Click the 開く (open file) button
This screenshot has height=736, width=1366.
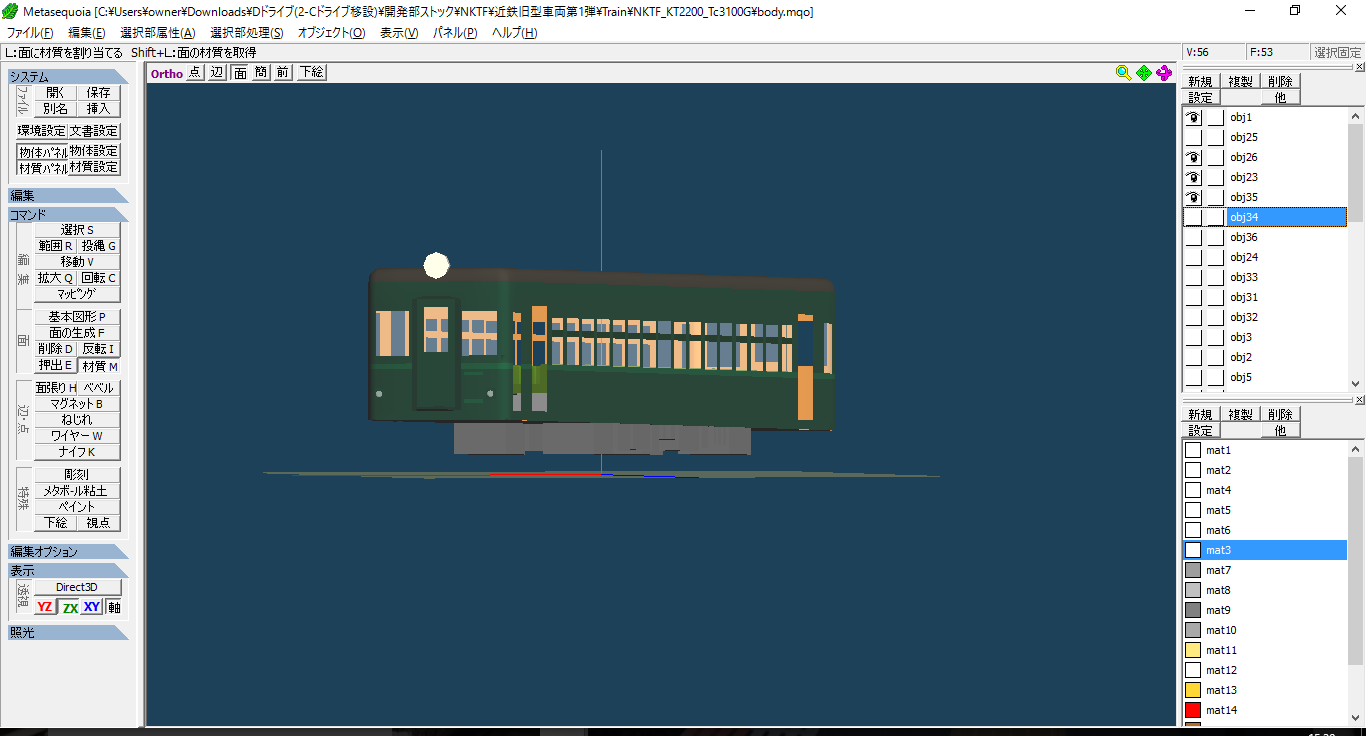56,92
